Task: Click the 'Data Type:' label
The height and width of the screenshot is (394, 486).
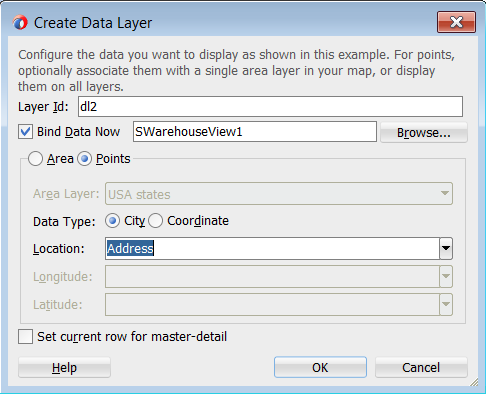Action: pyautogui.click(x=64, y=222)
